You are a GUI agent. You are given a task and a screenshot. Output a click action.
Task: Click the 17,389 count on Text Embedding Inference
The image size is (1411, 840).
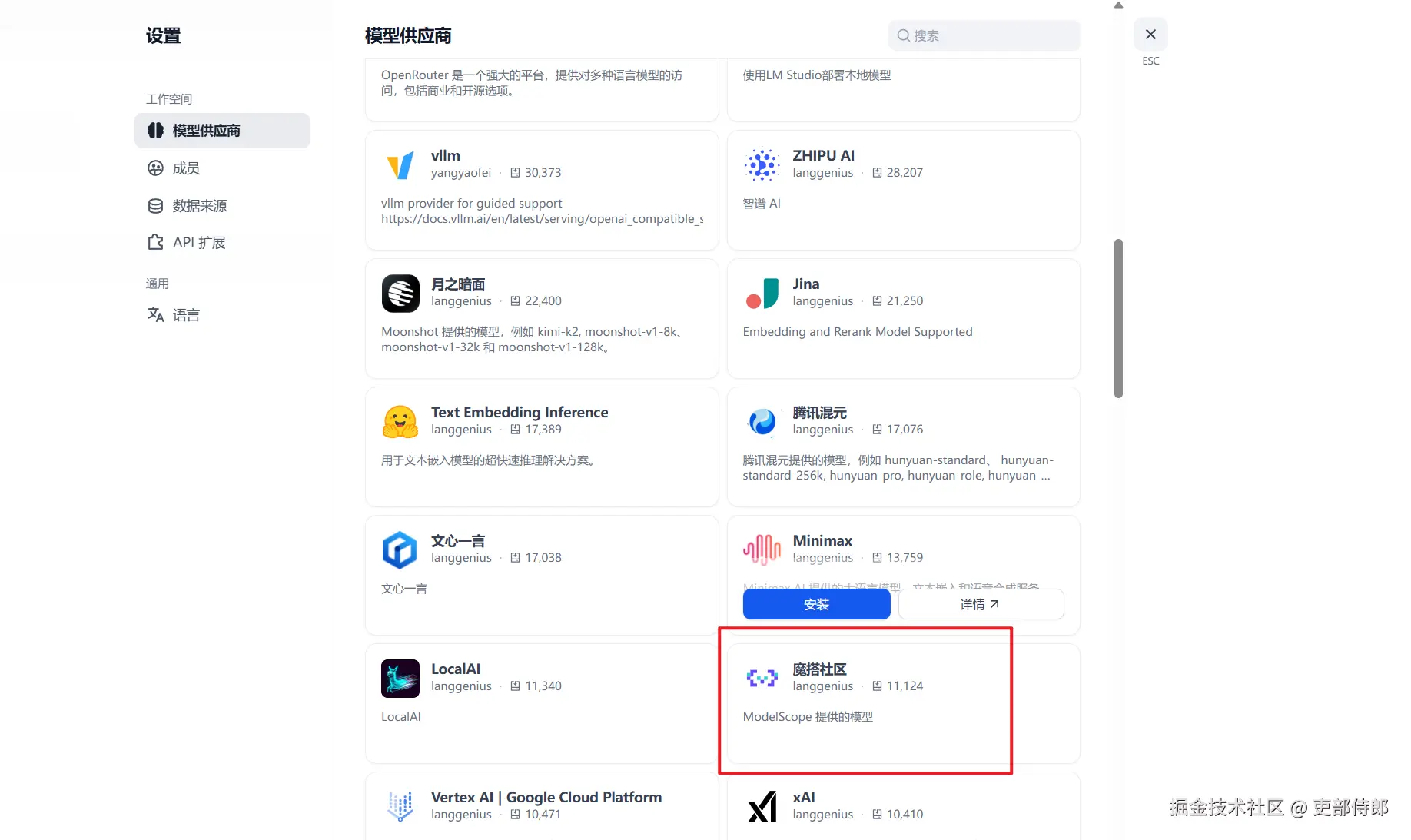(543, 430)
